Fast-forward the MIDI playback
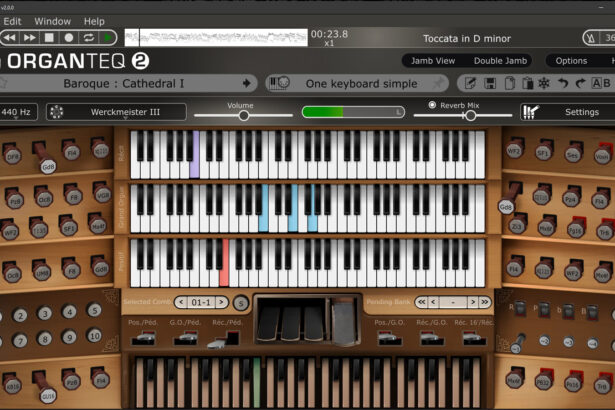Viewport: 615px width, 410px height. coord(30,38)
